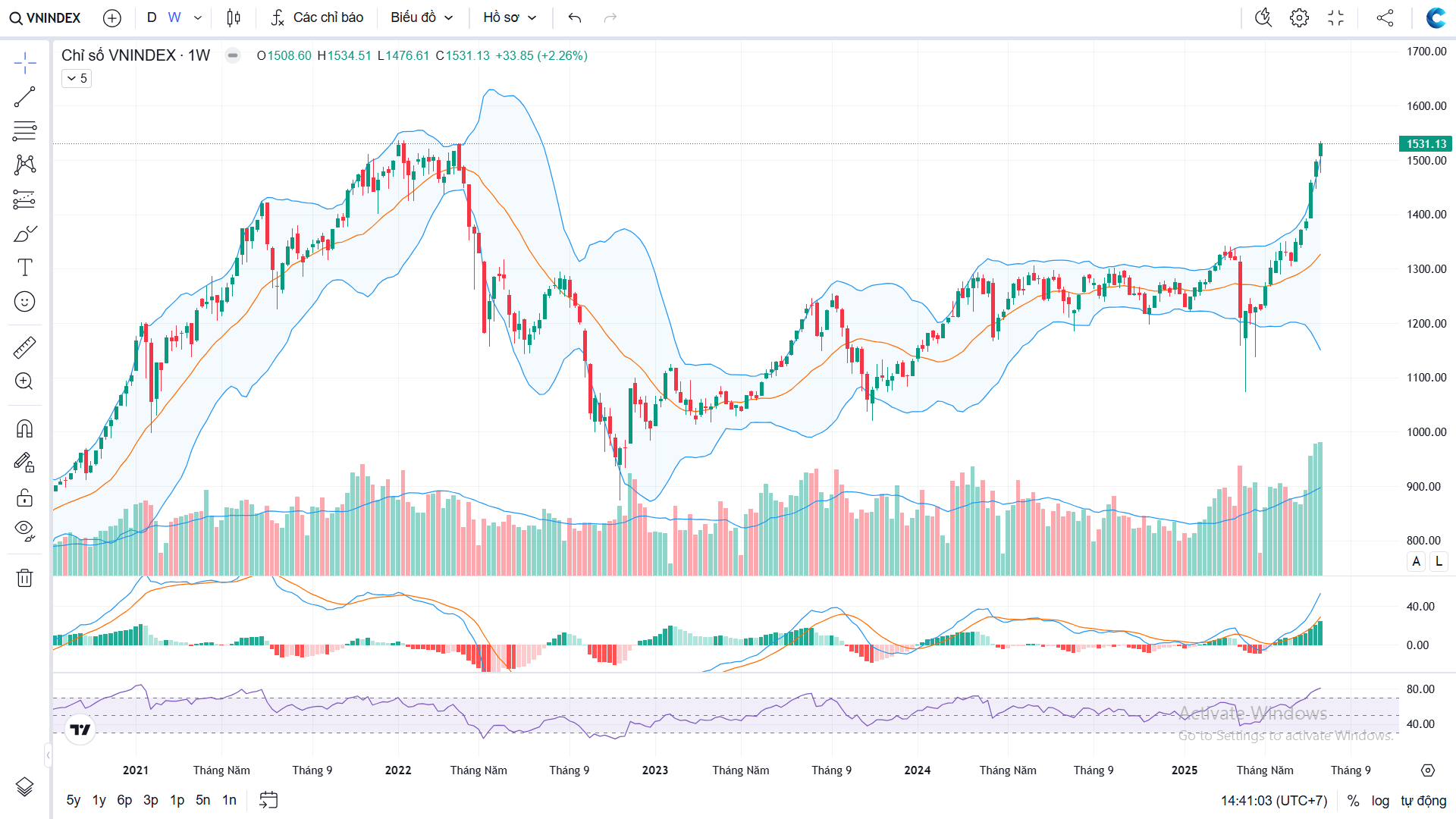Toggle the log scale option
This screenshot has height=819, width=1456.
[1380, 801]
